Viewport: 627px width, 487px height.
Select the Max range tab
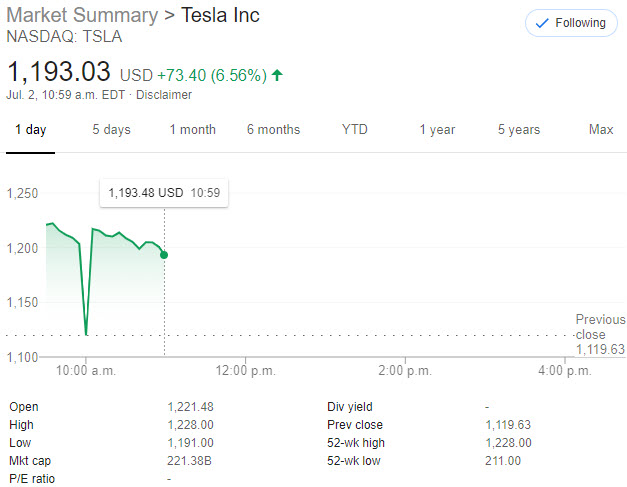[601, 130]
